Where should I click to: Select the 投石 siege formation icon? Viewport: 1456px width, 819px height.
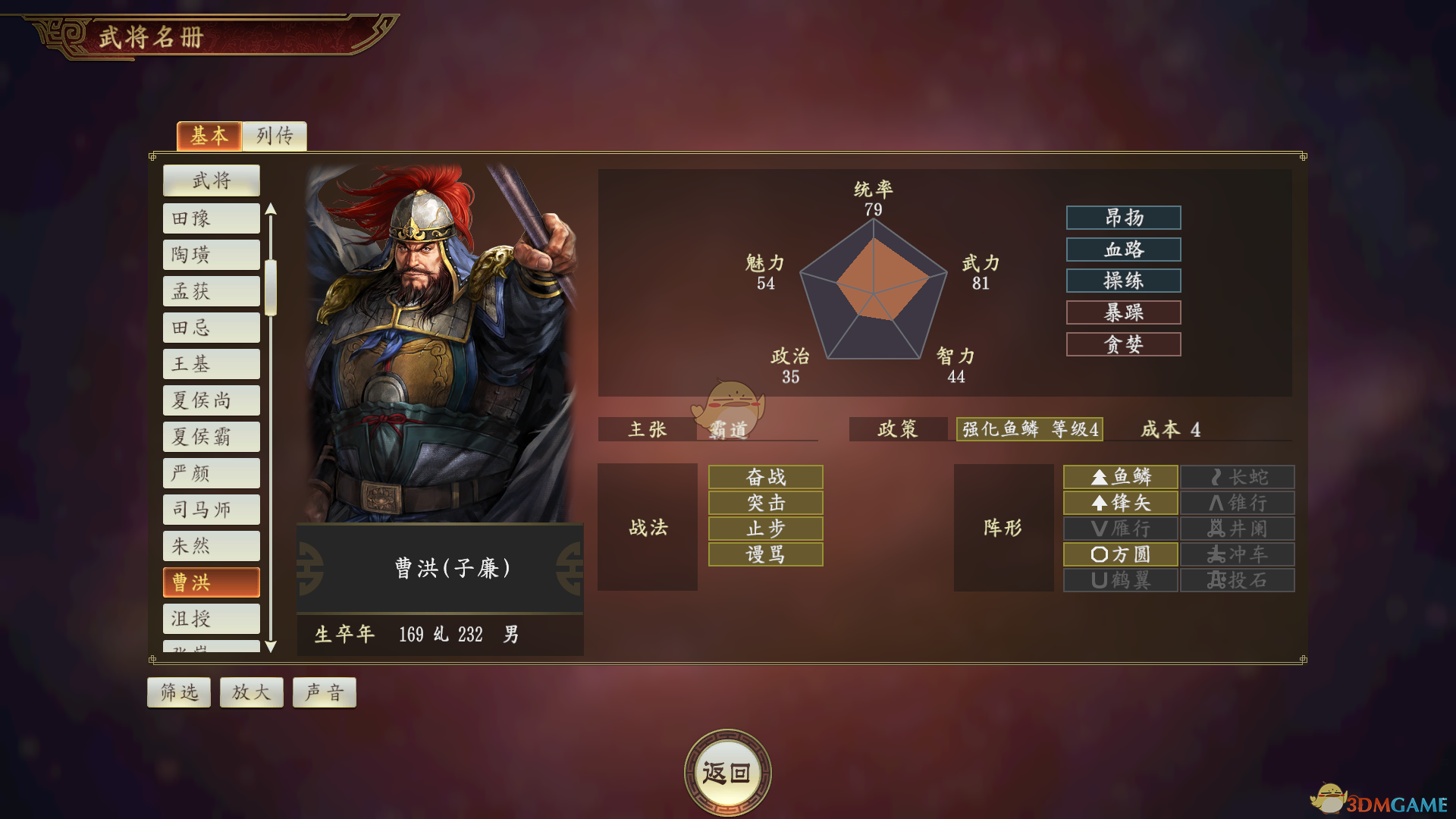point(1216,580)
